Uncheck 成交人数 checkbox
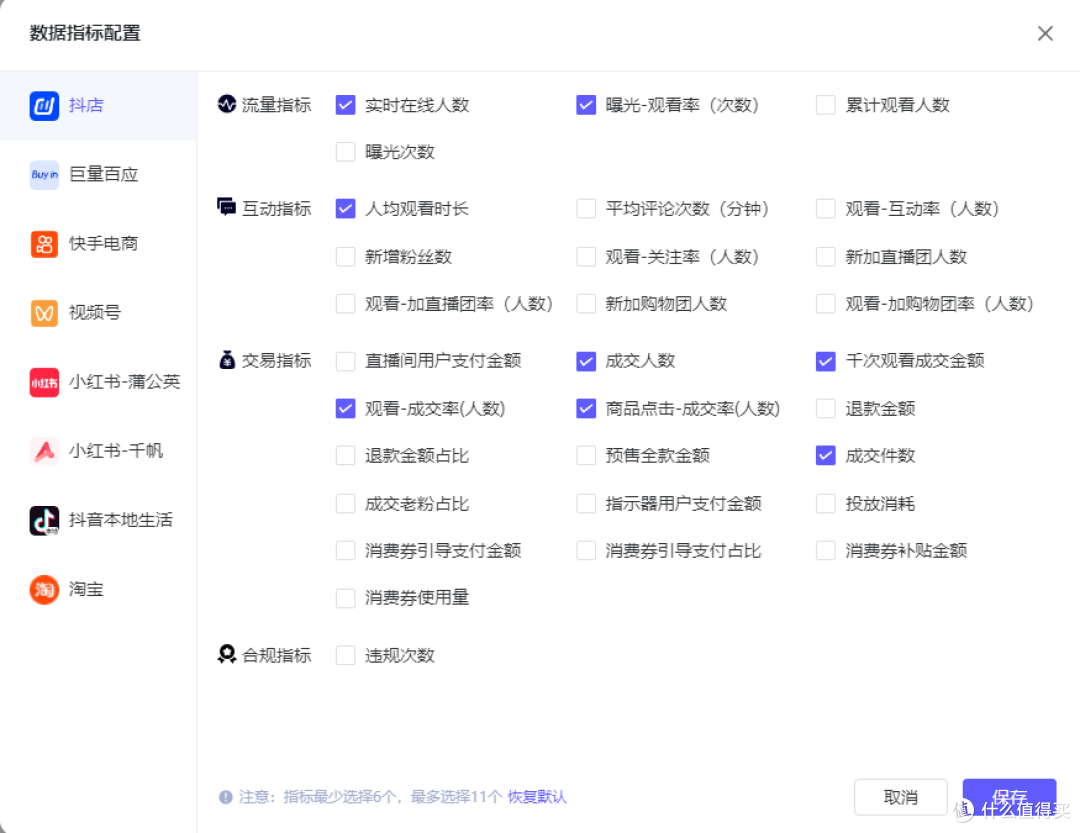Screen dimensions: 1080x833 [x=586, y=361]
